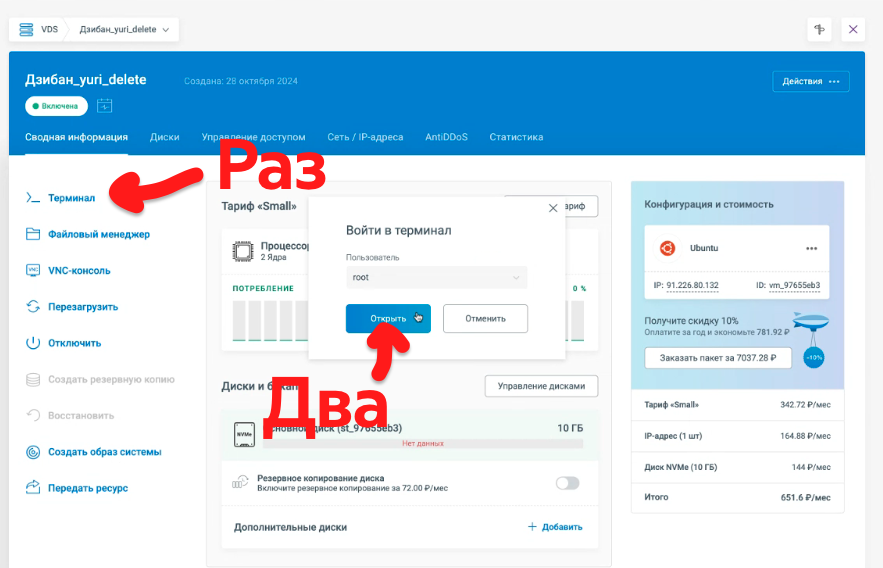This screenshot has height=568, width=883.
Task: Open the Ubuntu three-dots menu
Action: pyautogui.click(x=812, y=249)
